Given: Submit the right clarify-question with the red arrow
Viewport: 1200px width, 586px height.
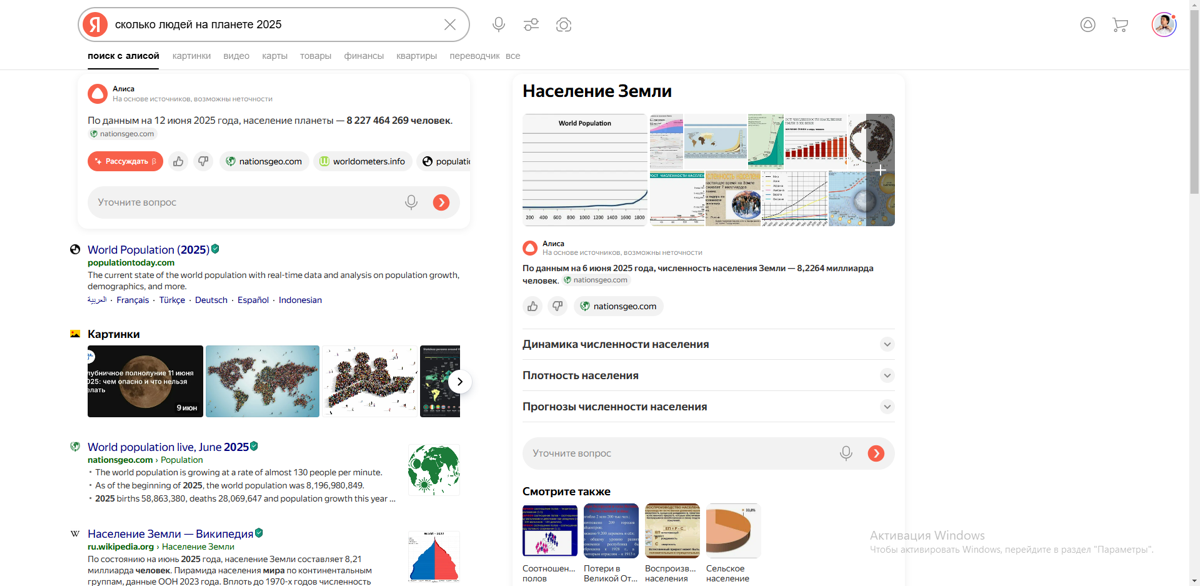Looking at the screenshot, I should [876, 453].
